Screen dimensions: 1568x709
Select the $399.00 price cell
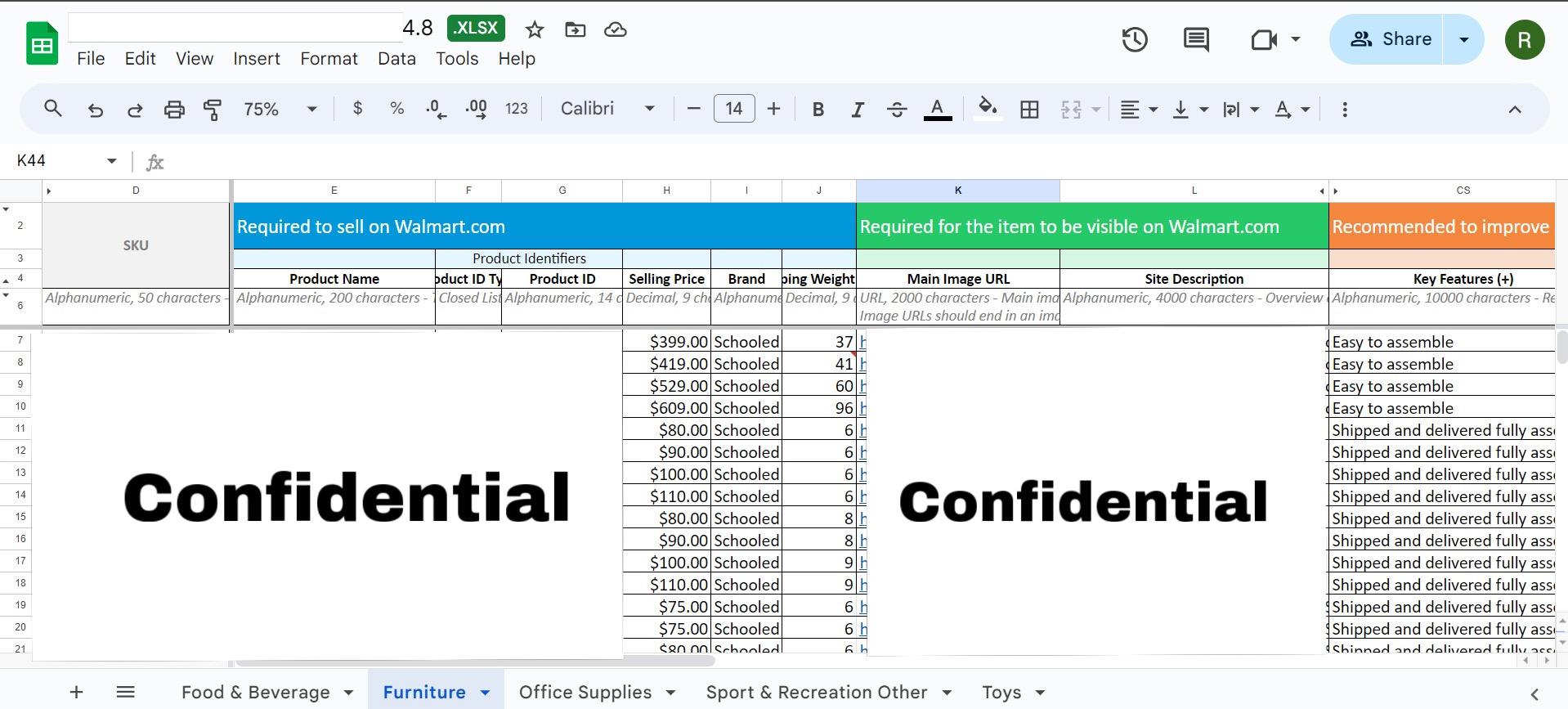(x=666, y=342)
